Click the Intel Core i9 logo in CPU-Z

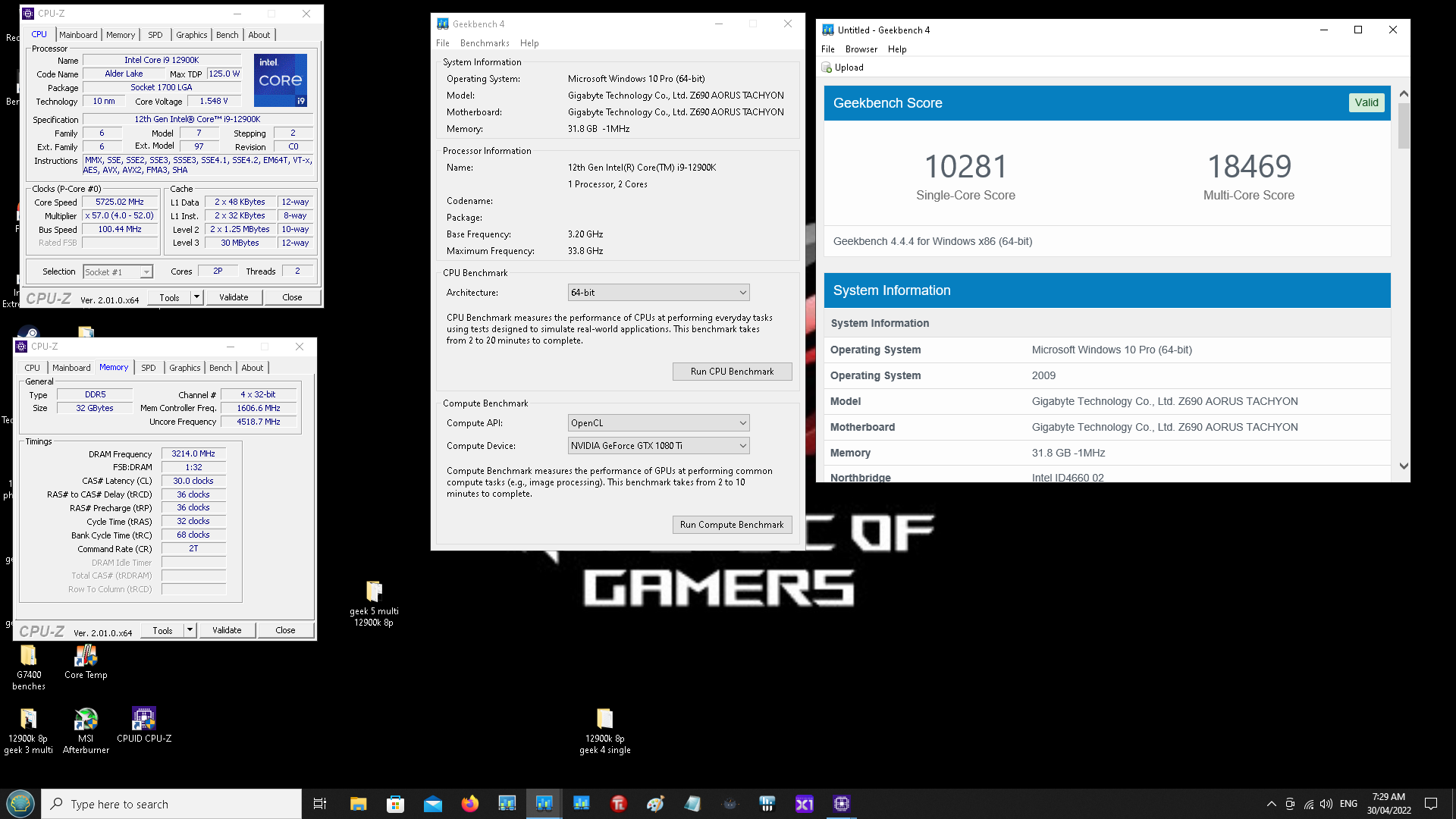point(281,80)
